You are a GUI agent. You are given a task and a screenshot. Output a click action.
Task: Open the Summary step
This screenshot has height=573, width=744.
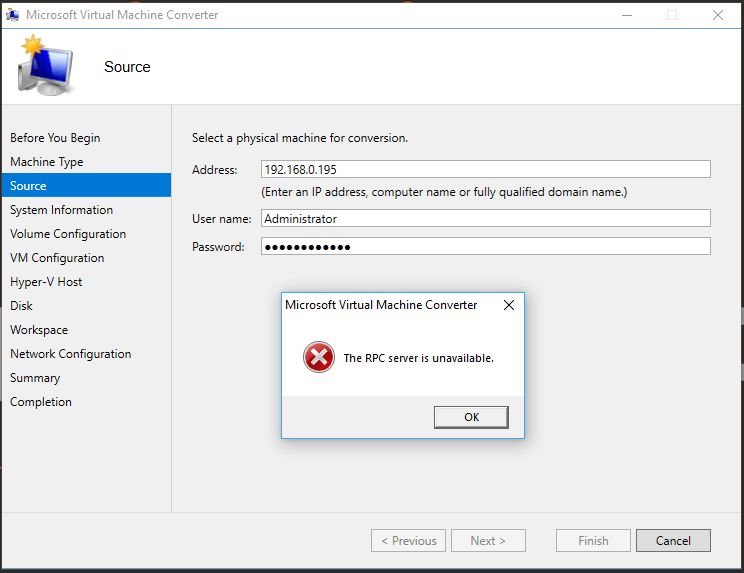(35, 378)
